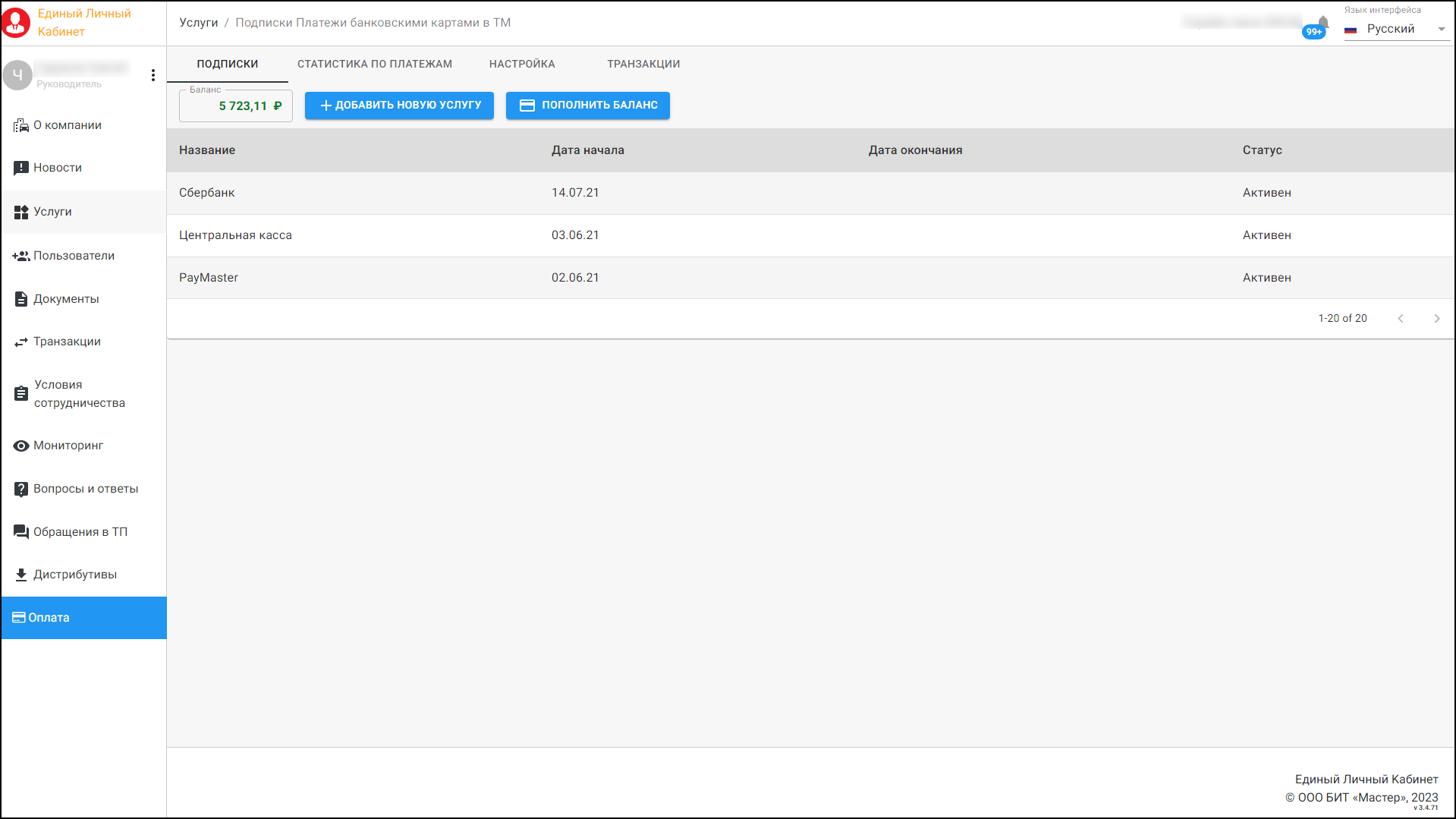Open the Настройка tab

coord(522,64)
